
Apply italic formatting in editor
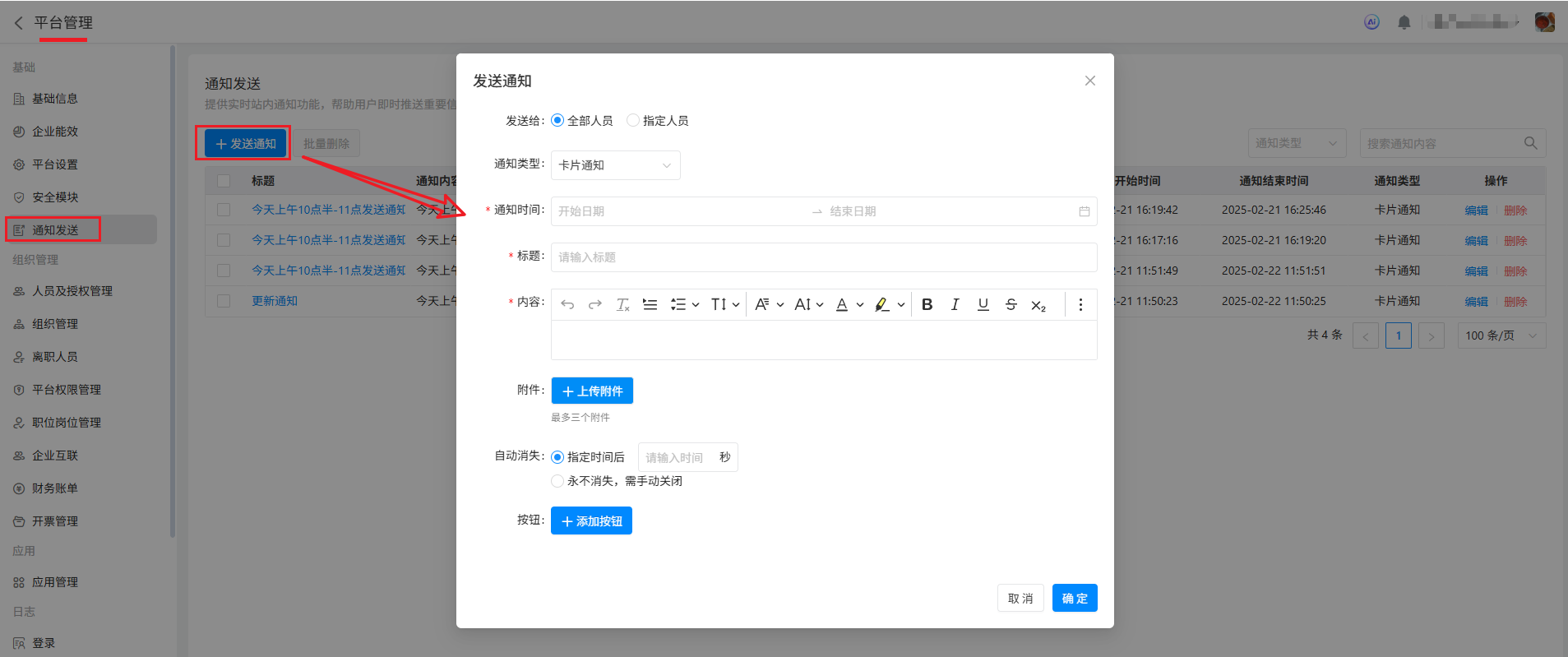[955, 304]
